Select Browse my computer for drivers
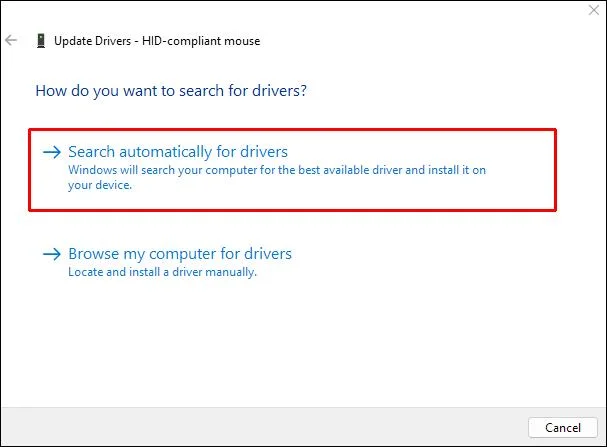Image resolution: width=607 pixels, height=447 pixels. (x=180, y=254)
